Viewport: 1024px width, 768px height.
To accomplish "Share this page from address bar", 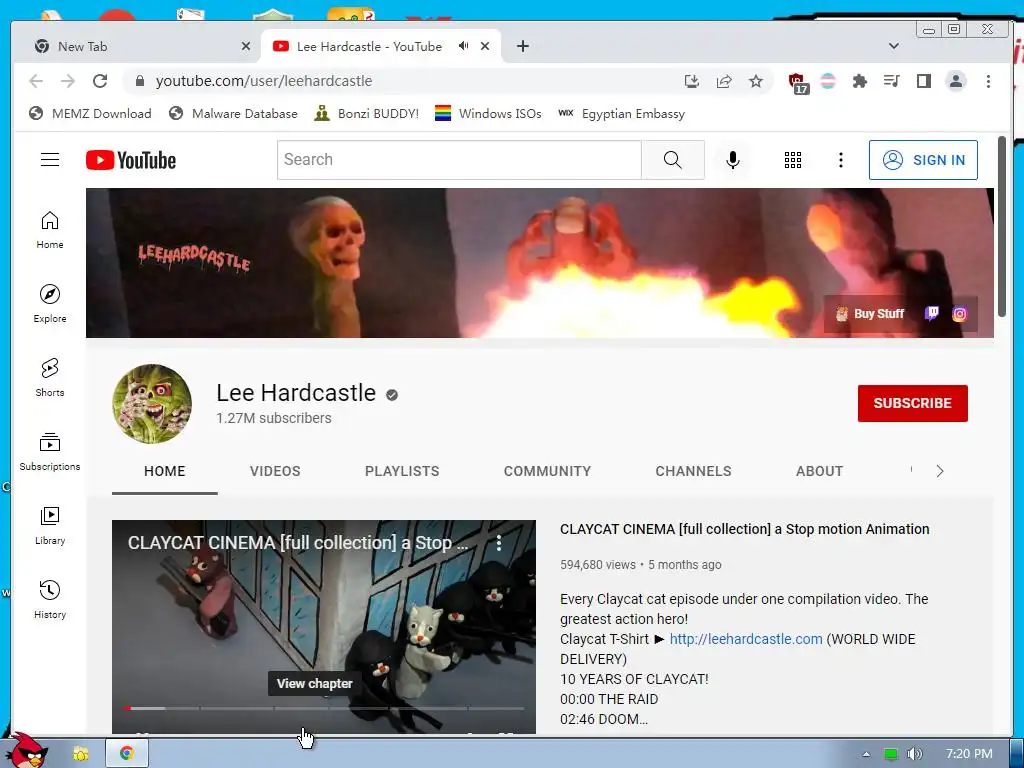I will pyautogui.click(x=724, y=81).
